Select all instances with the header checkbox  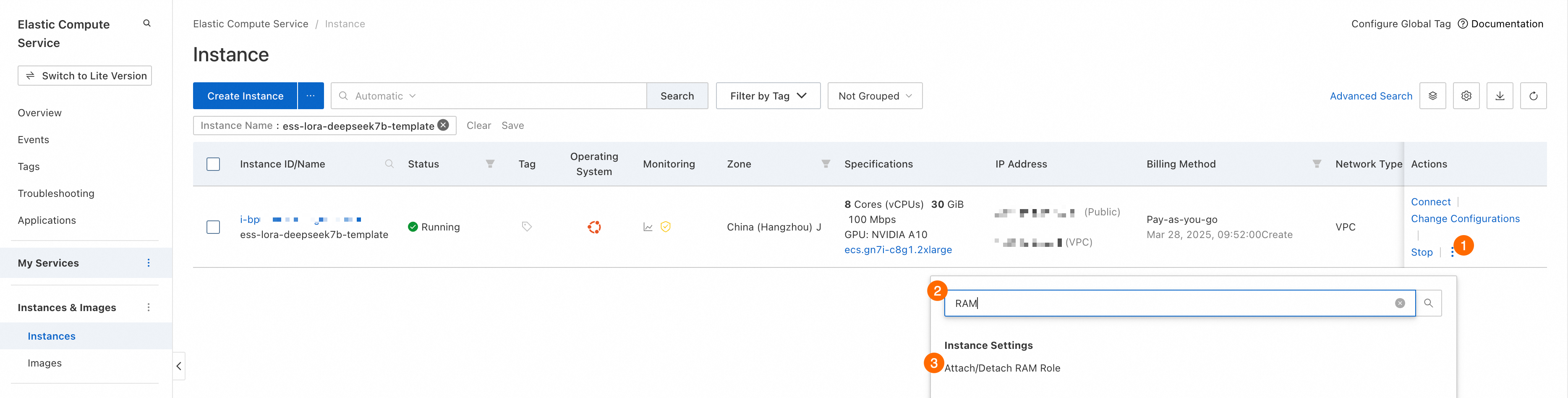213,164
